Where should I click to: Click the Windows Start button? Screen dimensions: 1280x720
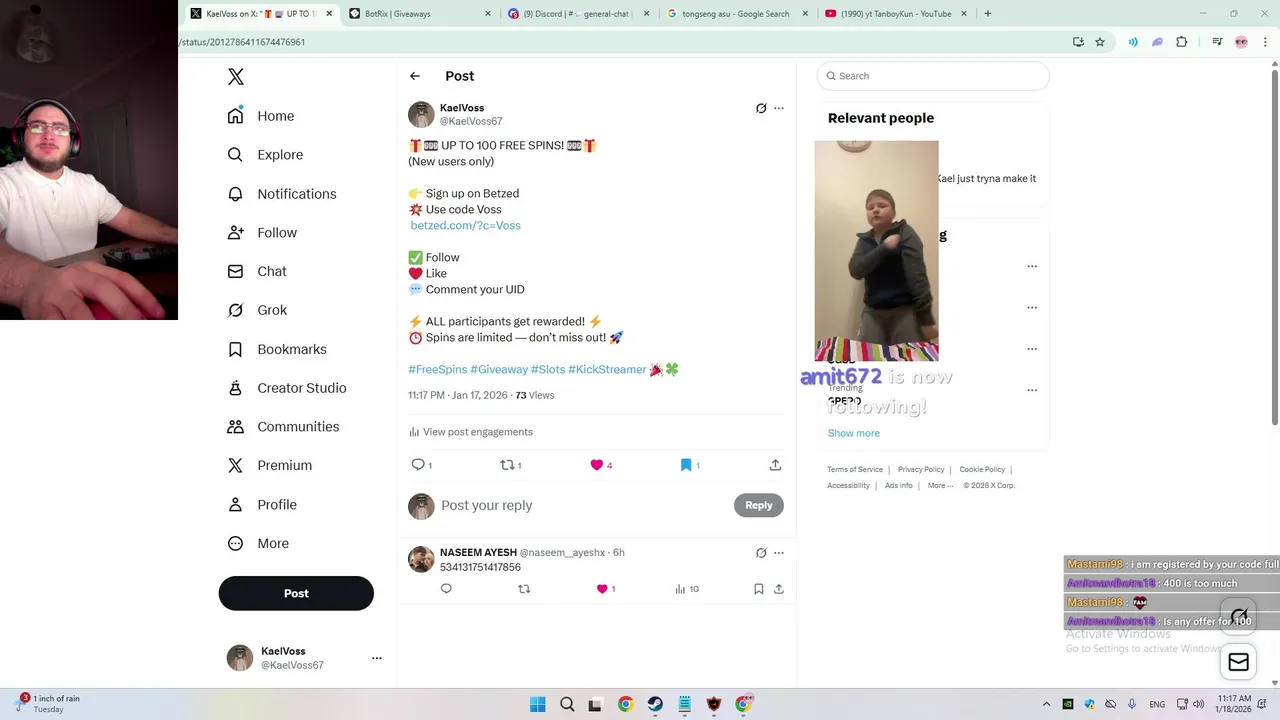(538, 704)
